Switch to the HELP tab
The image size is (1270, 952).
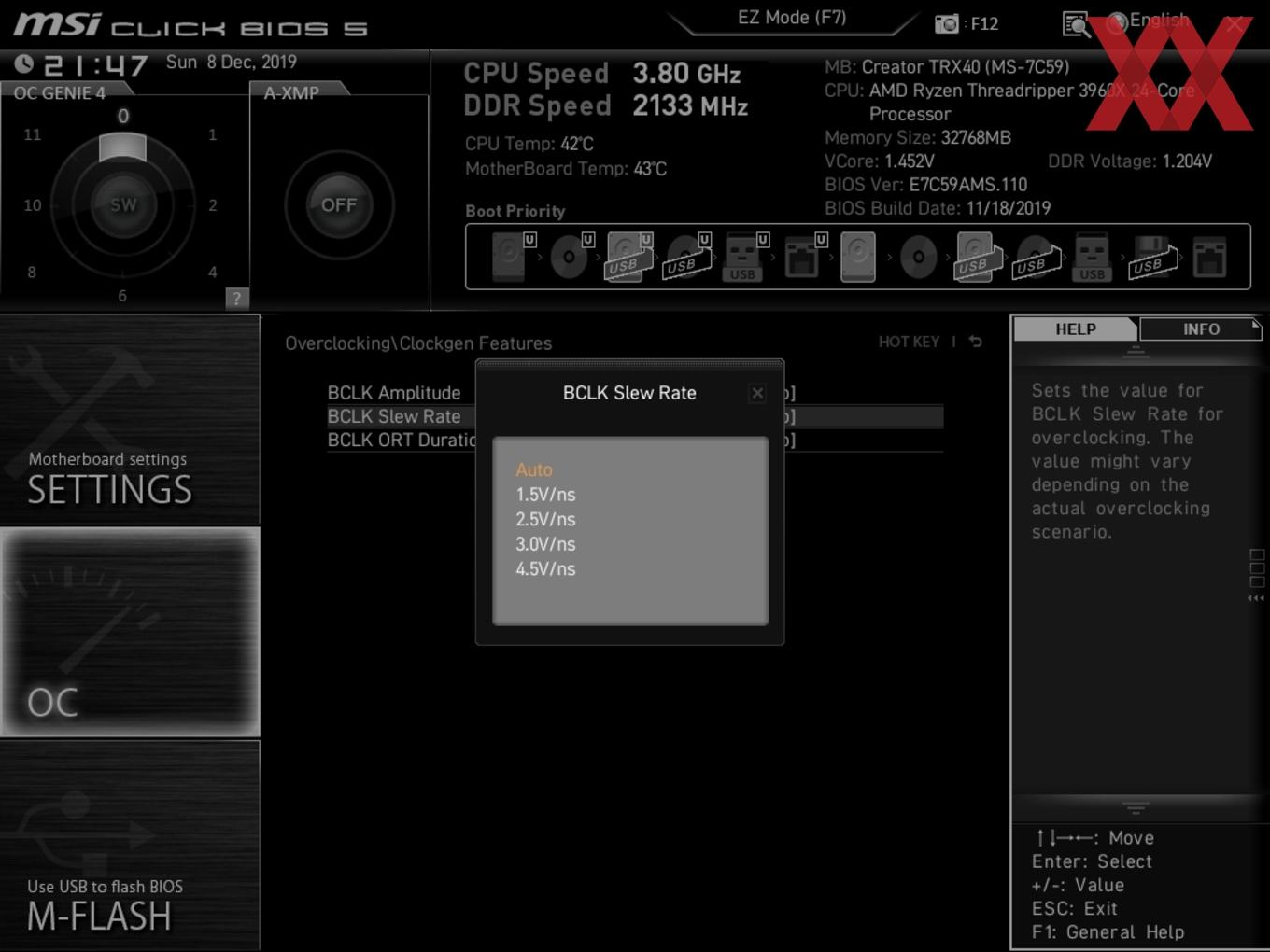click(x=1076, y=329)
